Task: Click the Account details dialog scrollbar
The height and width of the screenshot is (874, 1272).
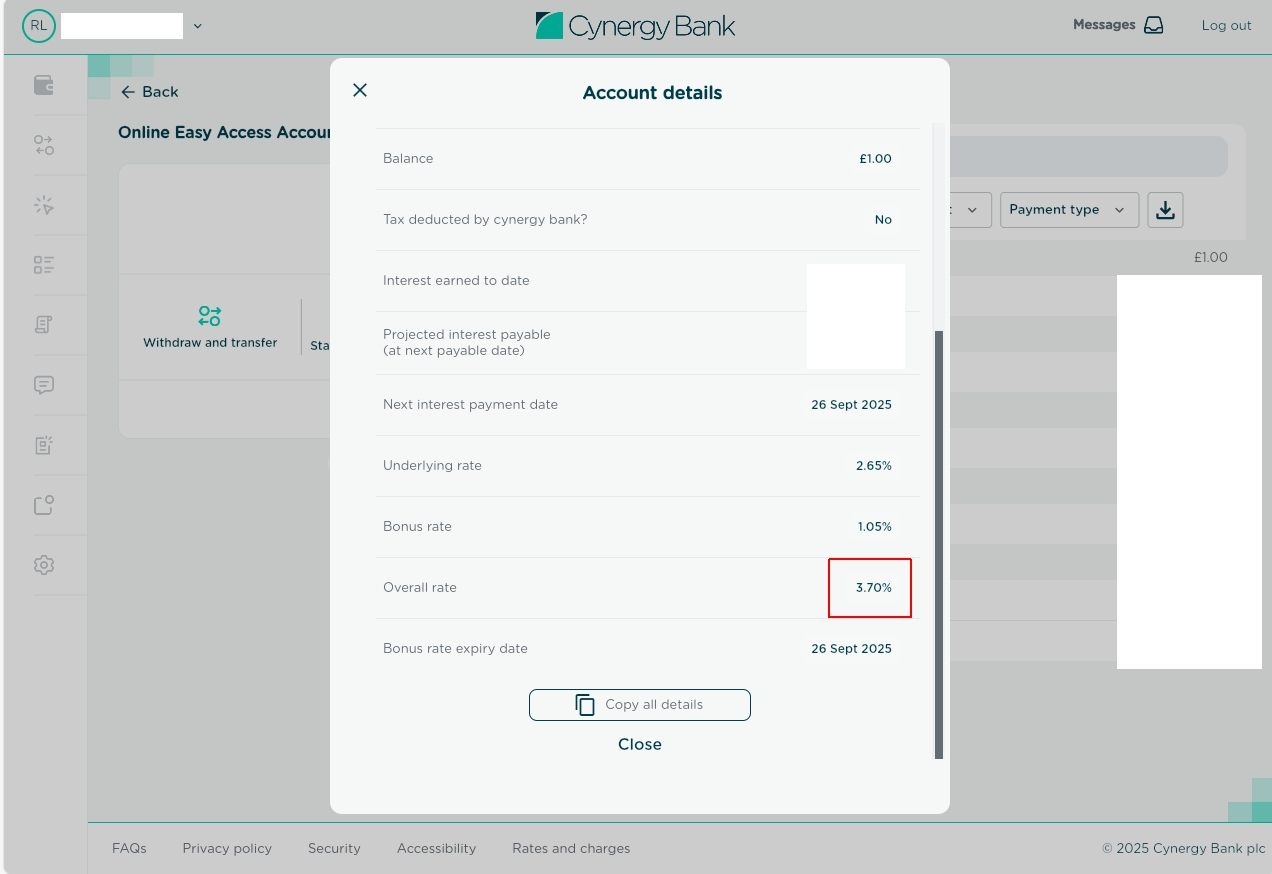Action: [938, 544]
